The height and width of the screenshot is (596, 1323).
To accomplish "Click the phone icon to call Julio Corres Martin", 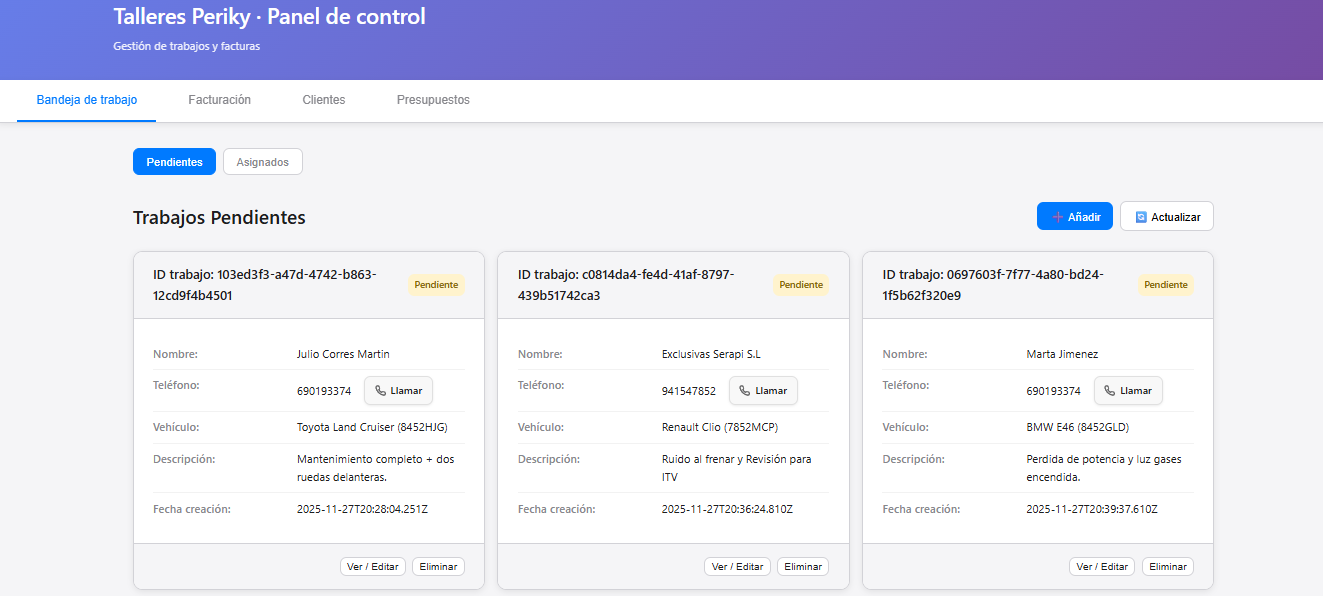I will click(379, 390).
